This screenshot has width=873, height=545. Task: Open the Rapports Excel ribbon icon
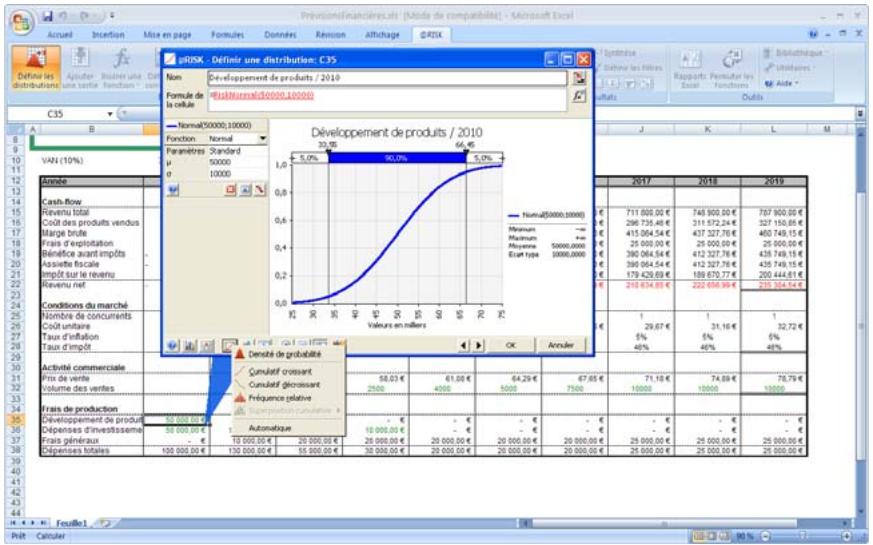[x=689, y=67]
